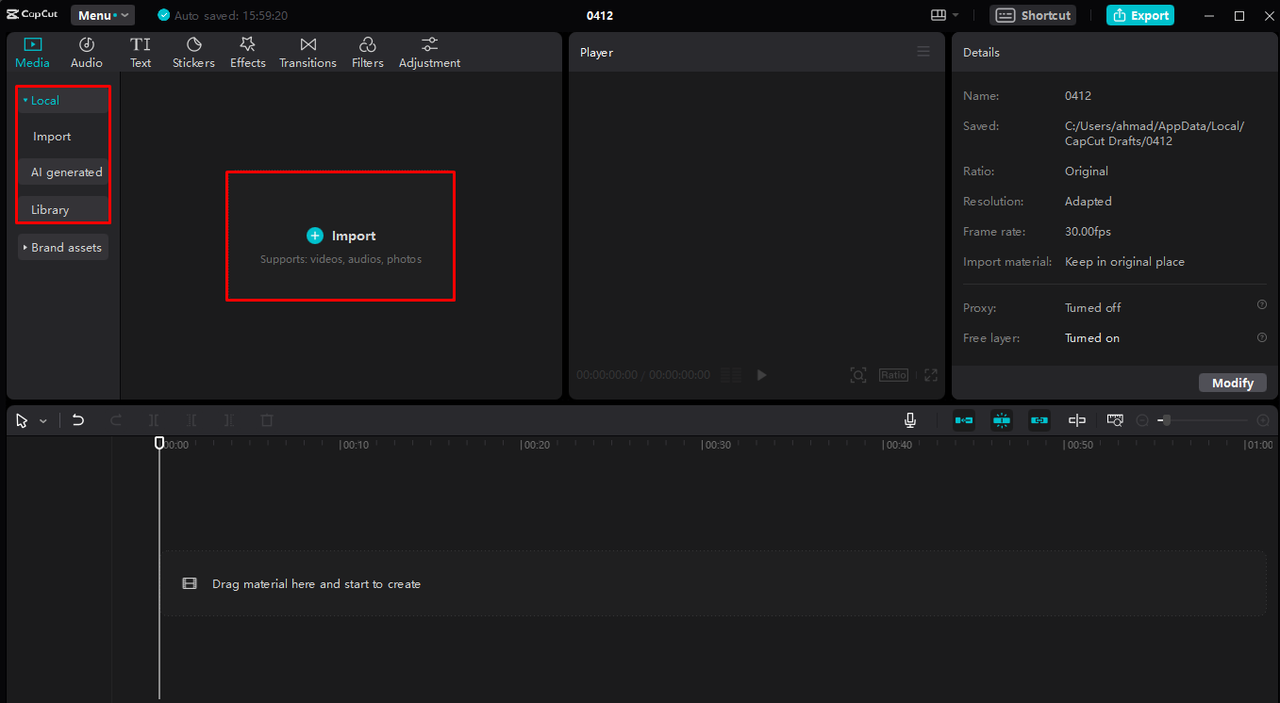
Task: Select Library in the sidebar
Action: coord(63,209)
